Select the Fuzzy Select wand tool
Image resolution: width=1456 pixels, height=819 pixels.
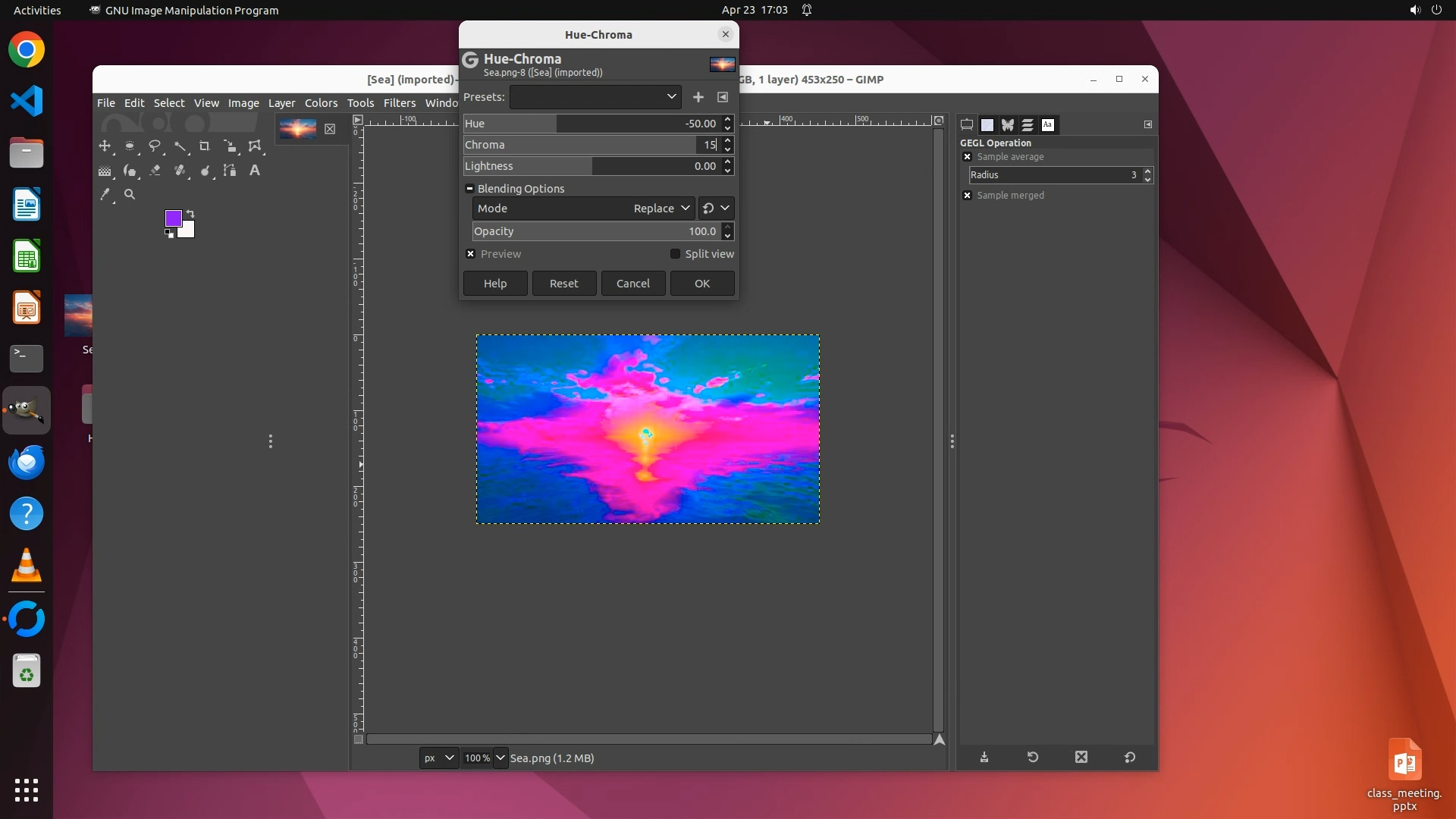[180, 146]
